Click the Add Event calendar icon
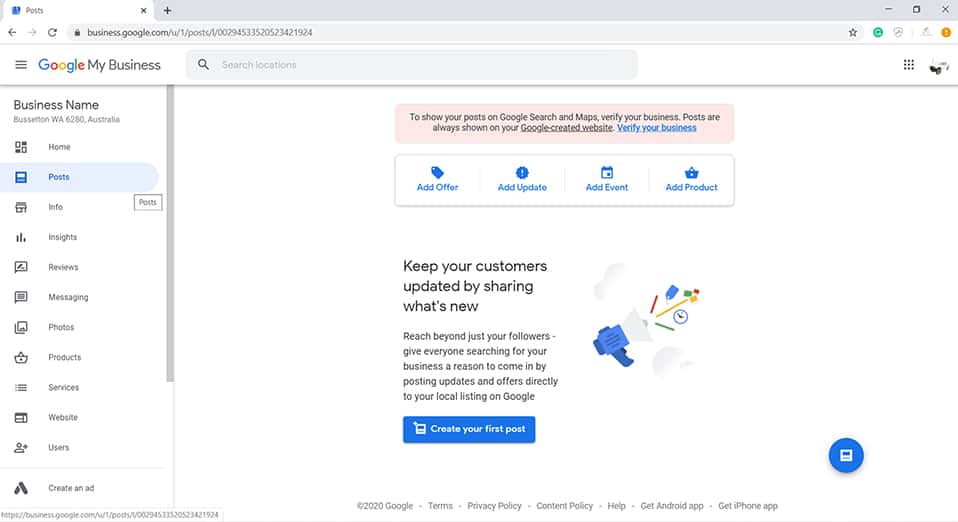Screen dimensions: 958x522 coord(607,172)
